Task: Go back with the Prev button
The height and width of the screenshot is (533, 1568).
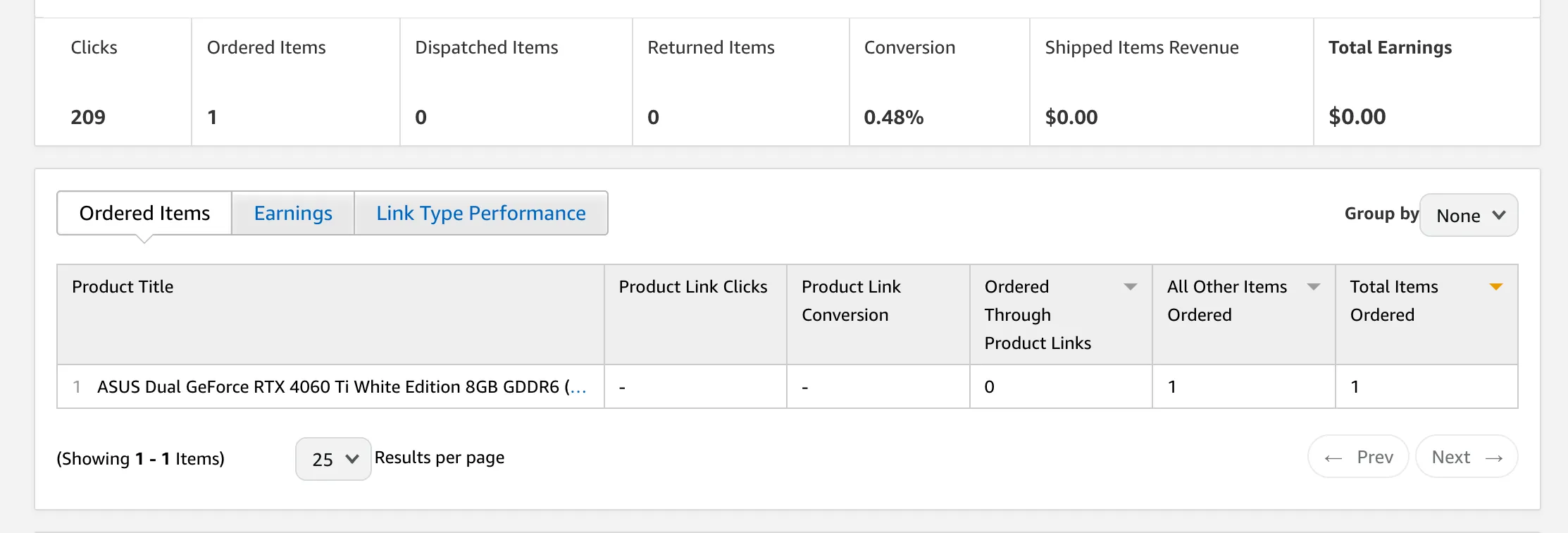Action: (1358, 458)
